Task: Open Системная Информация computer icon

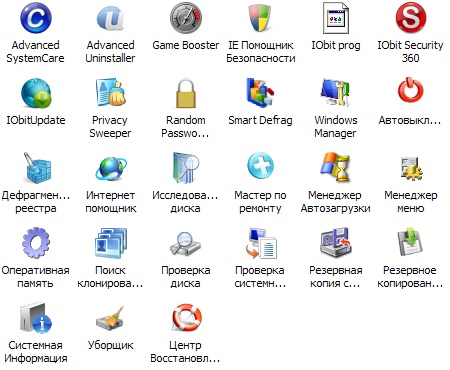Action: pos(36,318)
